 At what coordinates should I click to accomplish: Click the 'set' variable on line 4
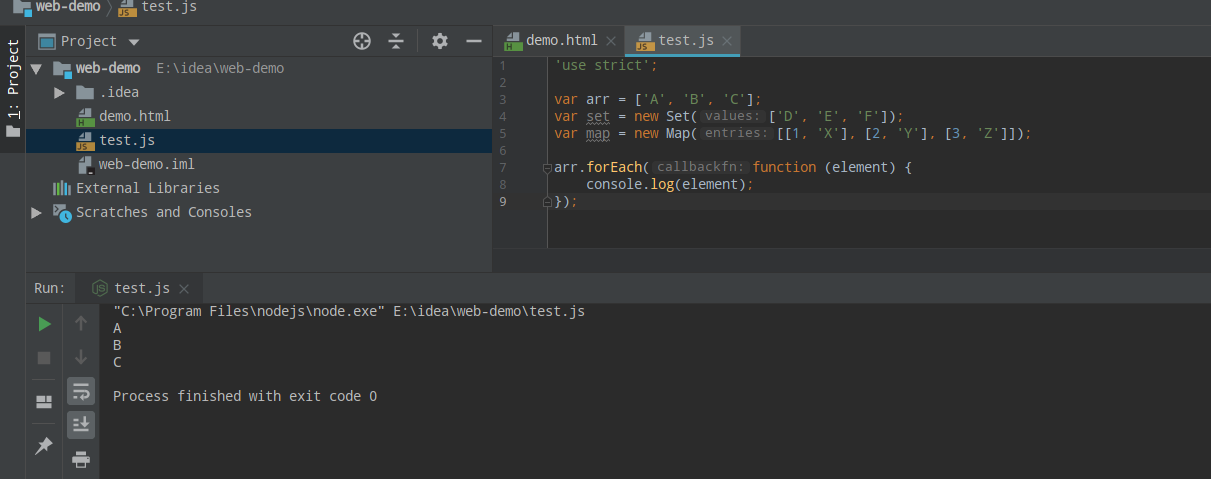click(598, 116)
